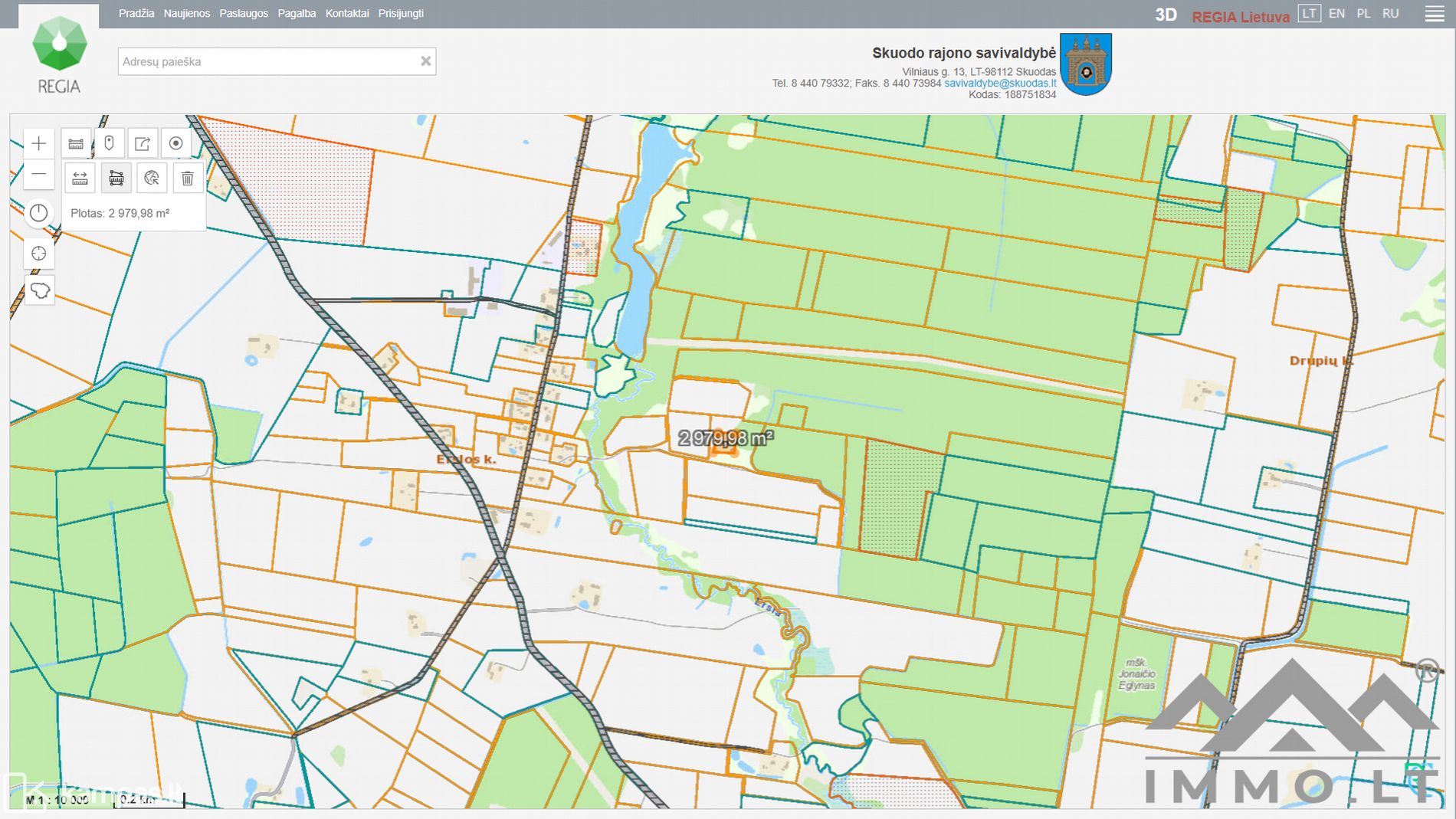Open the Paslaugos menu item

pos(244,14)
